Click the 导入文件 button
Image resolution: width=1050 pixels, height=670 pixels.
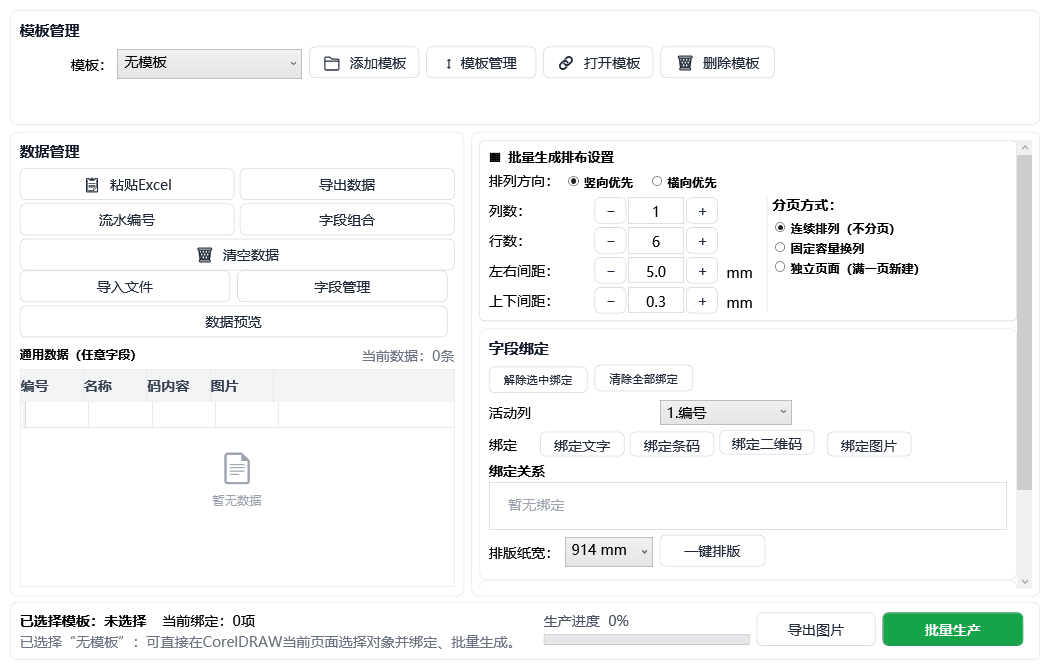point(125,286)
